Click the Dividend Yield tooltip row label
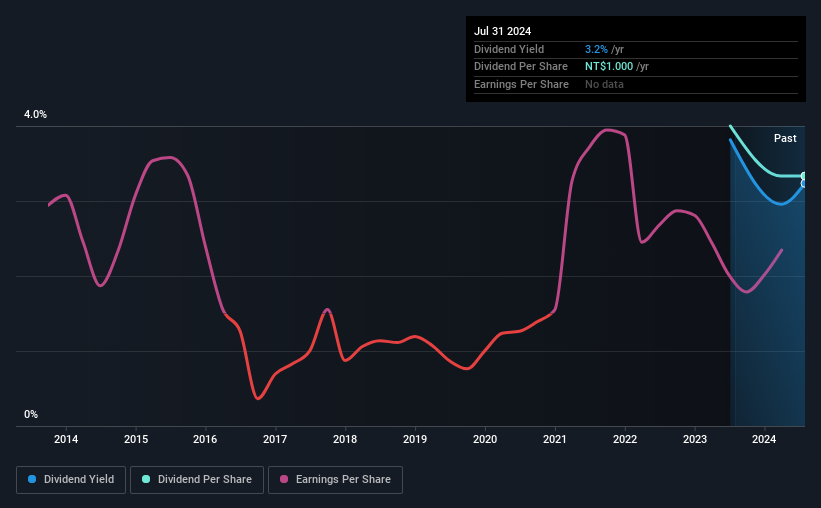821x508 pixels. [509, 49]
